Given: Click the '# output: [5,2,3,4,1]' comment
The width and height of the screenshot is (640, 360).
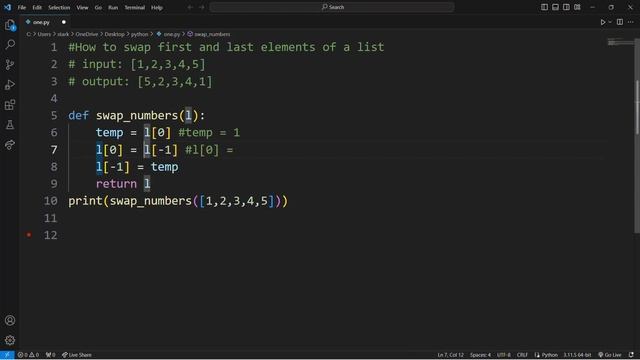Looking at the screenshot, I should click(x=140, y=81).
